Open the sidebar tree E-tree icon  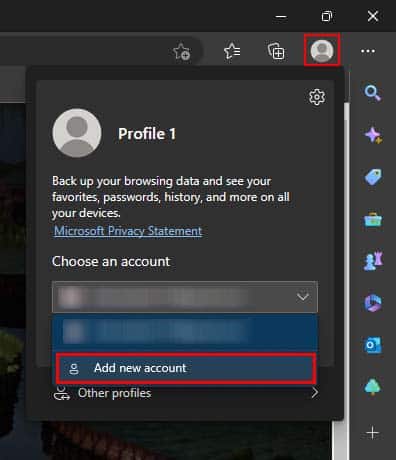pos(373,387)
